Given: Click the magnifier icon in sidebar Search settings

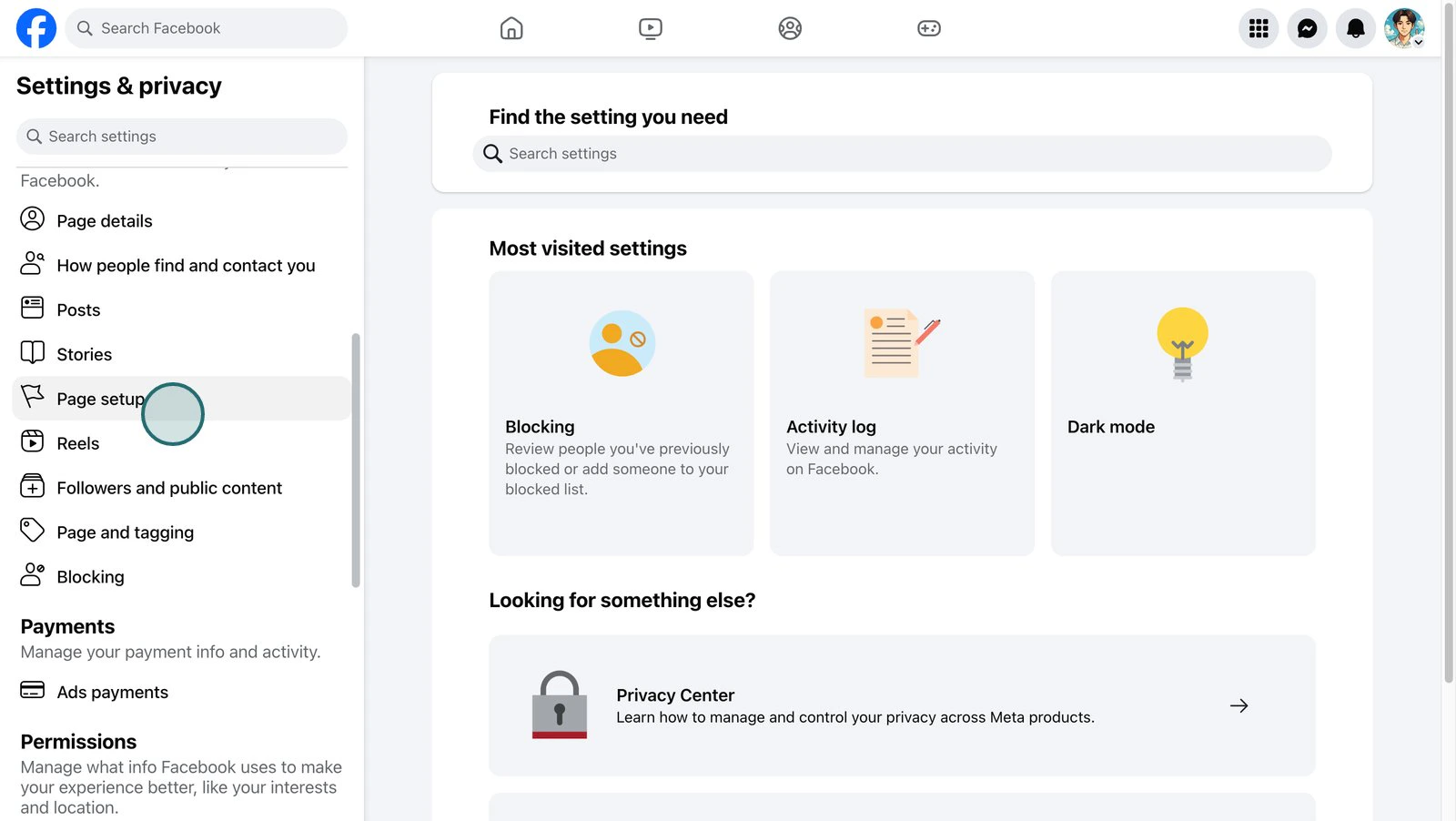Looking at the screenshot, I should (35, 137).
